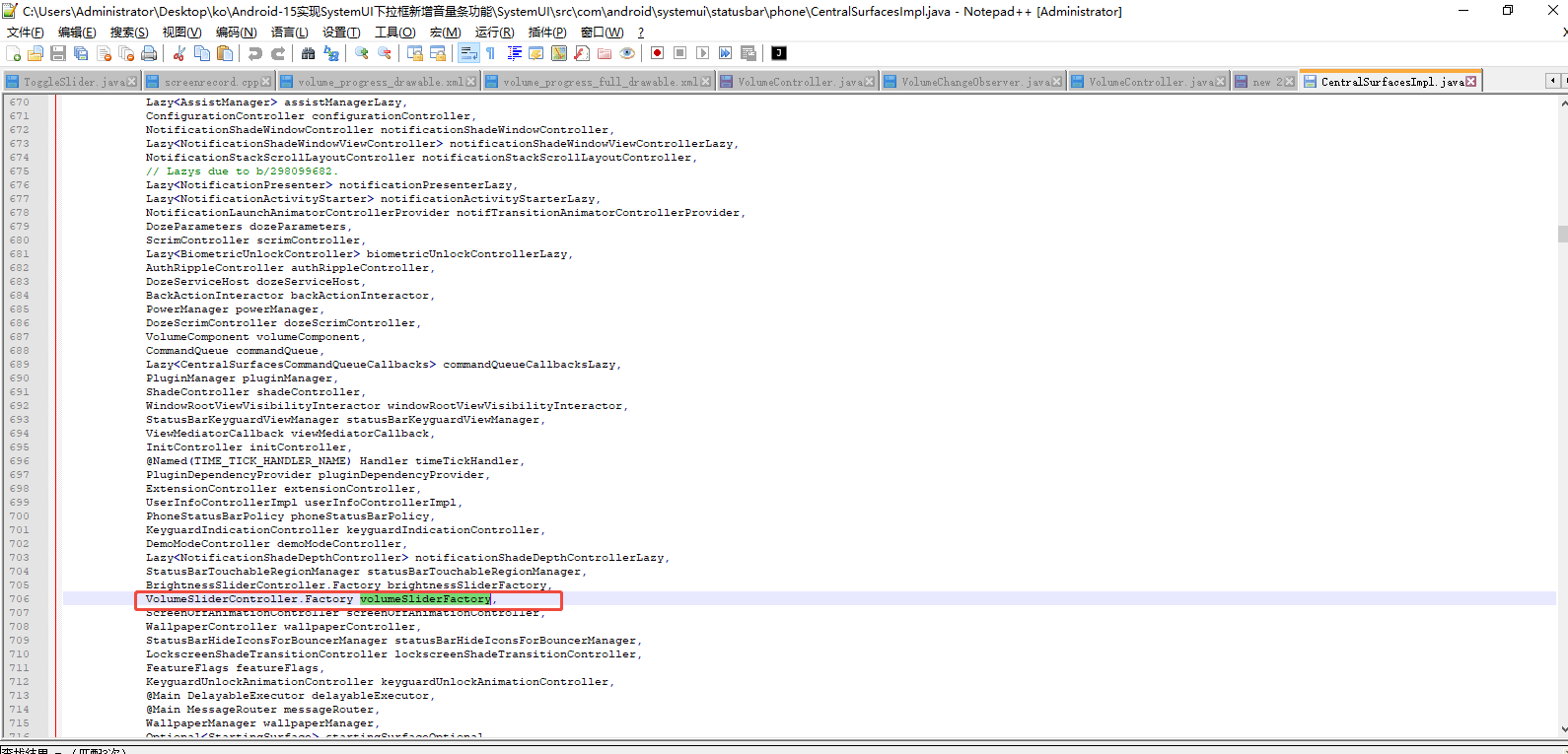Viewport: 1568px width, 754px height.
Task: Print the document with the printer icon
Action: coord(149,53)
